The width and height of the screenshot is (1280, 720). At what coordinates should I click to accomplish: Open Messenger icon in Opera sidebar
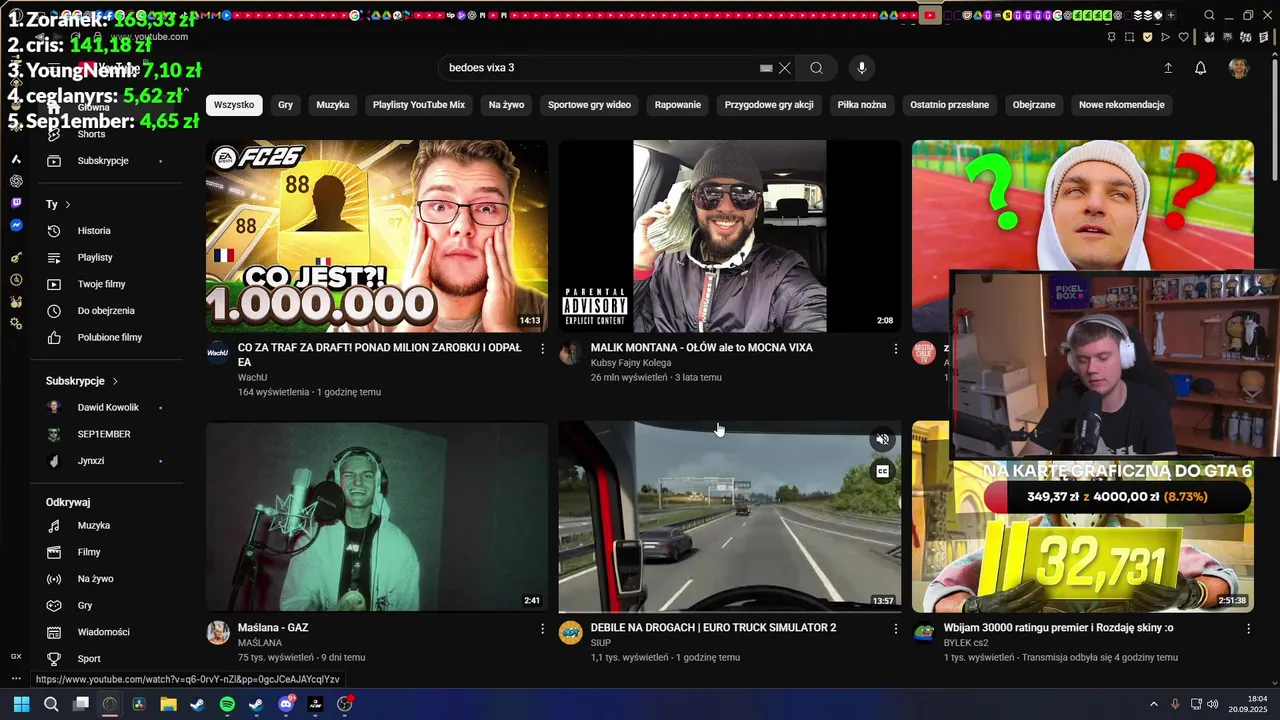tap(16, 226)
